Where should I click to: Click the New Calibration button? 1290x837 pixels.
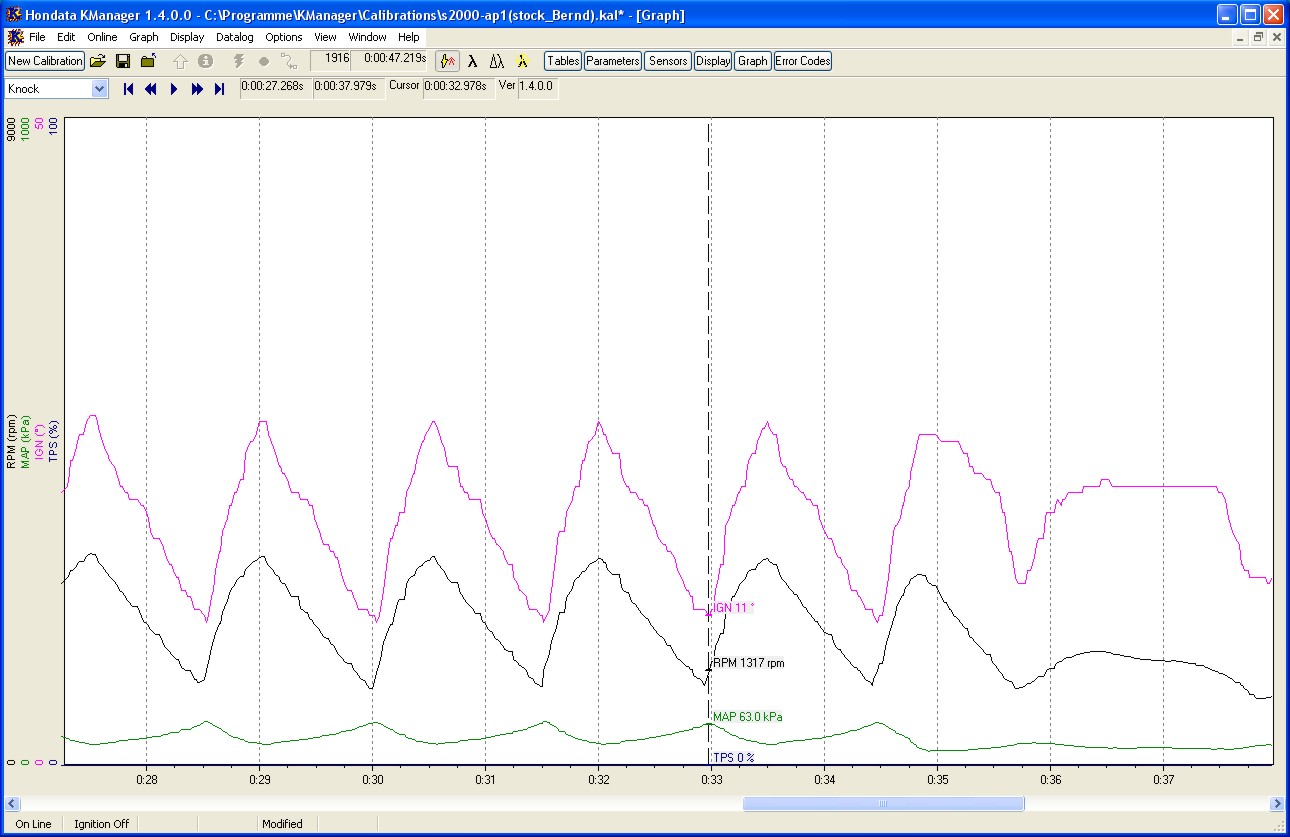(45, 61)
